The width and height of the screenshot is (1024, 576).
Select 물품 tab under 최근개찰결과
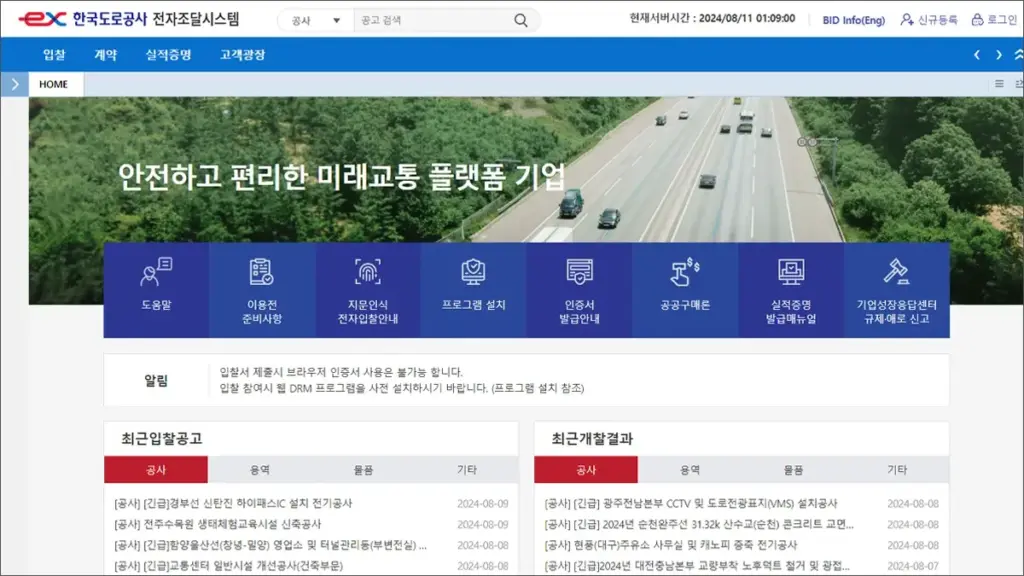point(793,470)
